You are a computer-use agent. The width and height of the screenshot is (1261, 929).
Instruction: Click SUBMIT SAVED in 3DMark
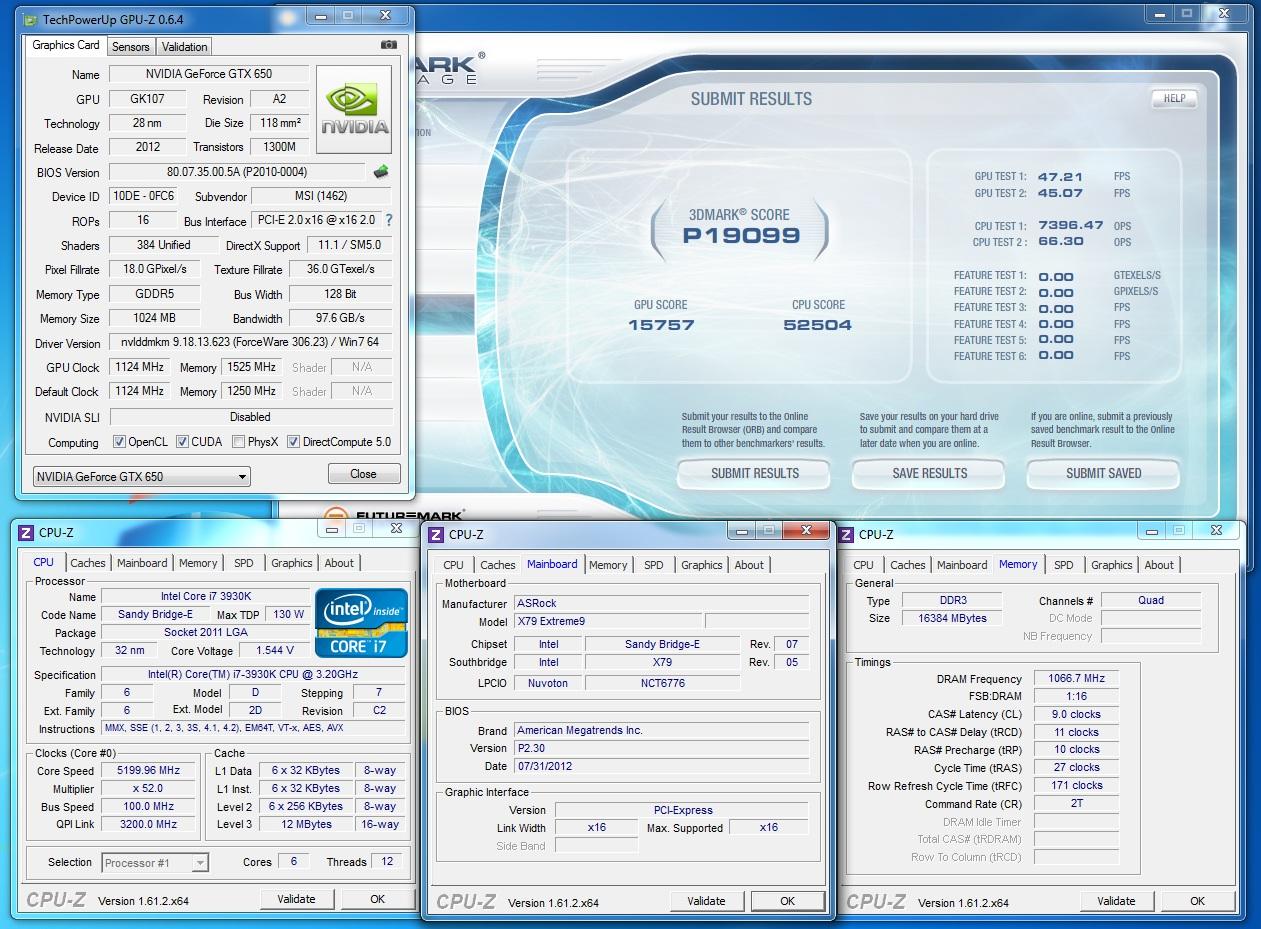click(1103, 474)
